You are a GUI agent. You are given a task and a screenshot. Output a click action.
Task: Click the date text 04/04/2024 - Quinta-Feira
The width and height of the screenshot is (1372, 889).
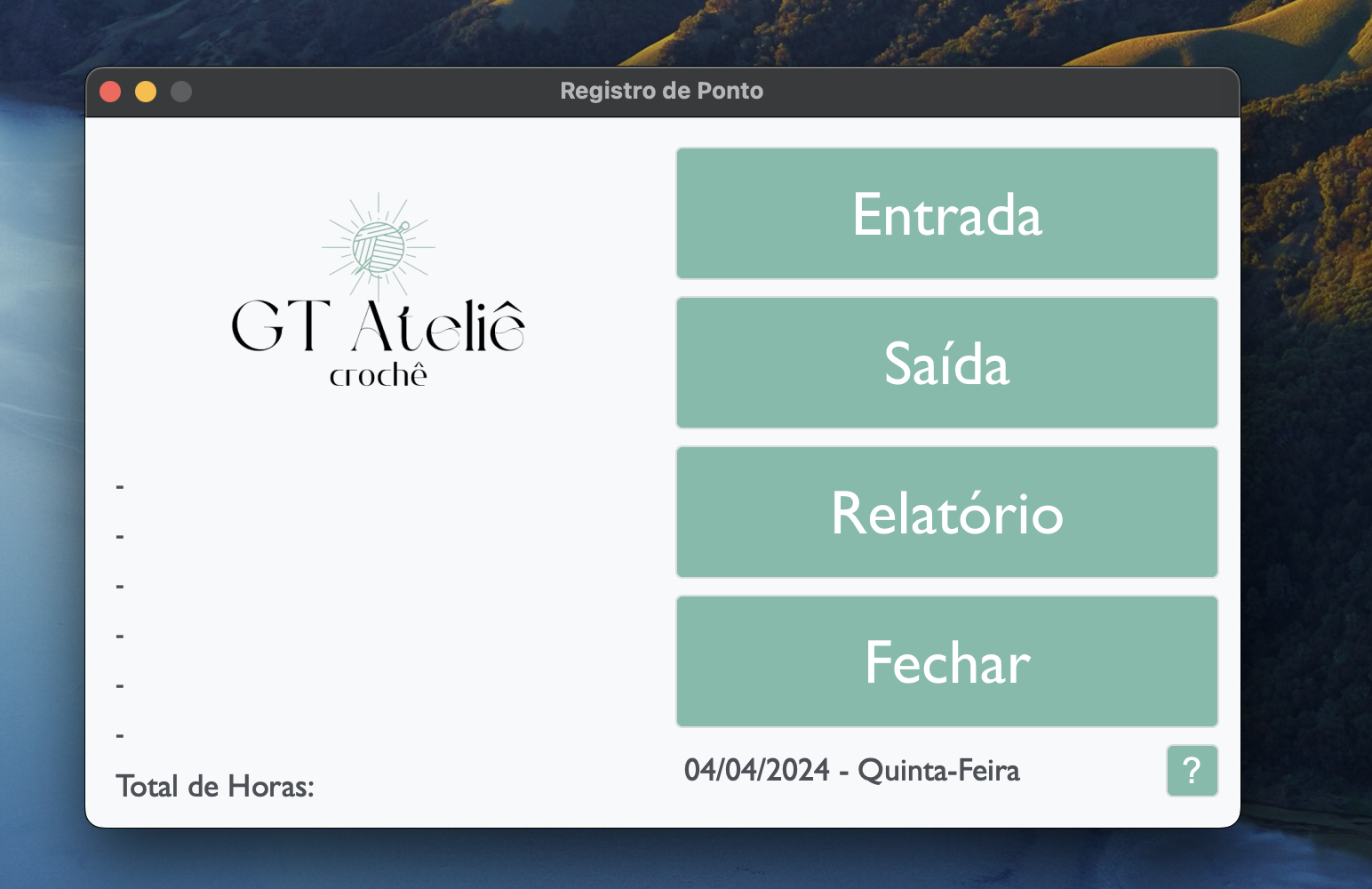pos(853,770)
